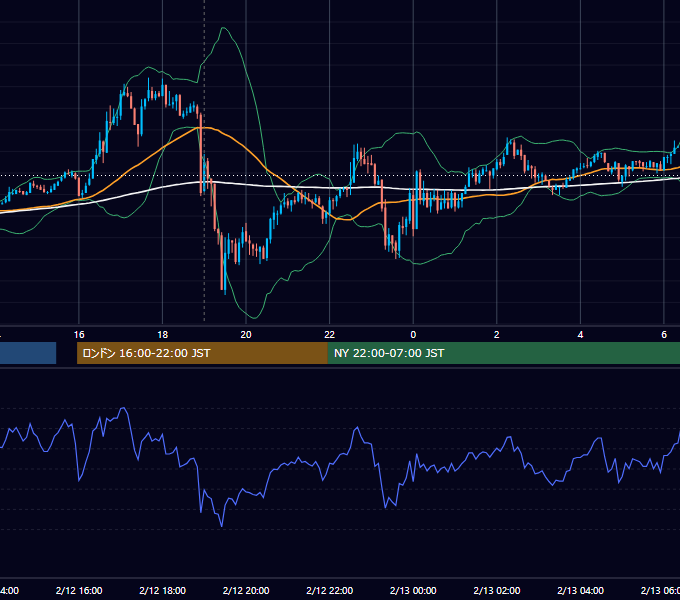Select the NY 22:00-07:00 JST session bar
Image resolution: width=680 pixels, height=600 pixels.
[503, 353]
